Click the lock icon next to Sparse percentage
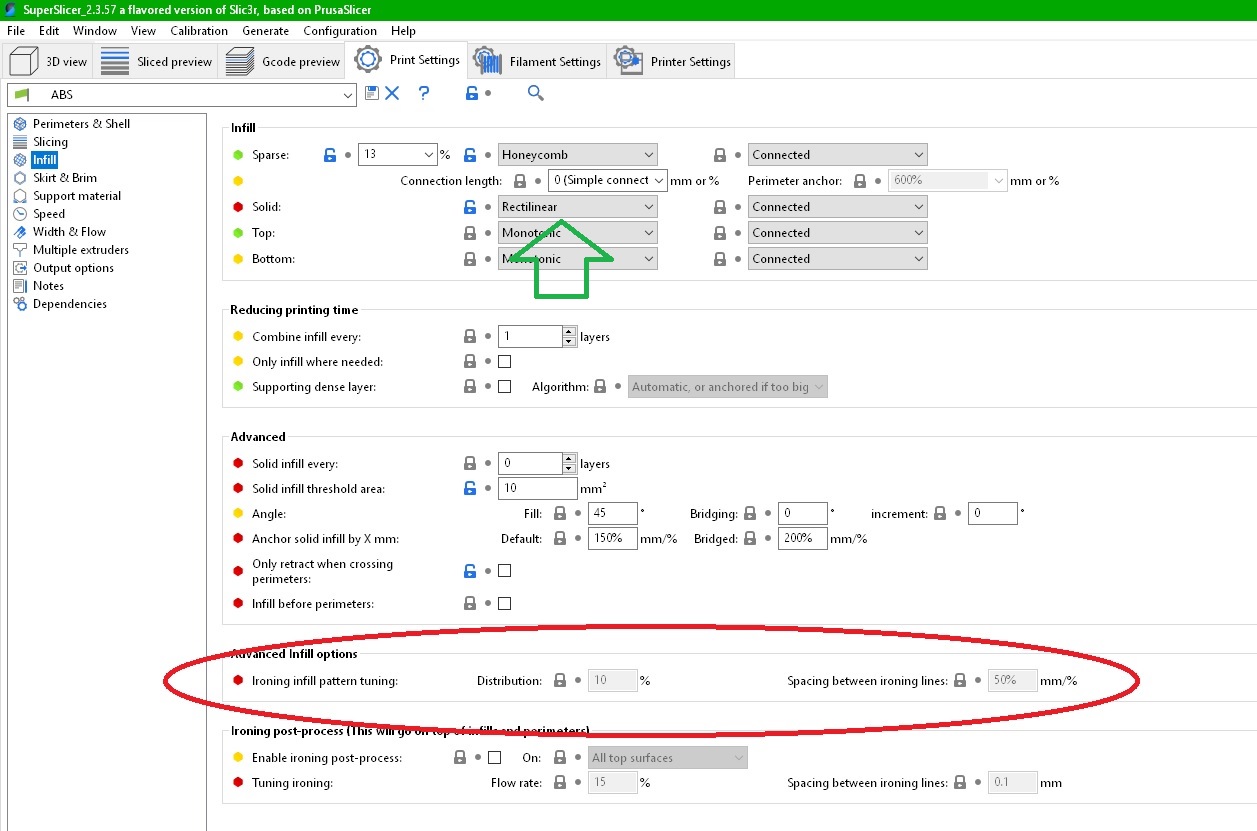 (330, 155)
